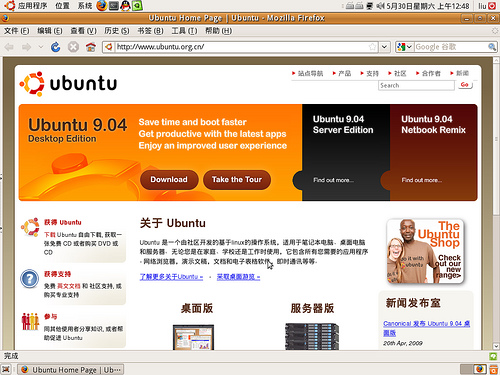This screenshot has width=500, height=375.
Task: Click the site favicon in the address bar
Action: point(109,47)
